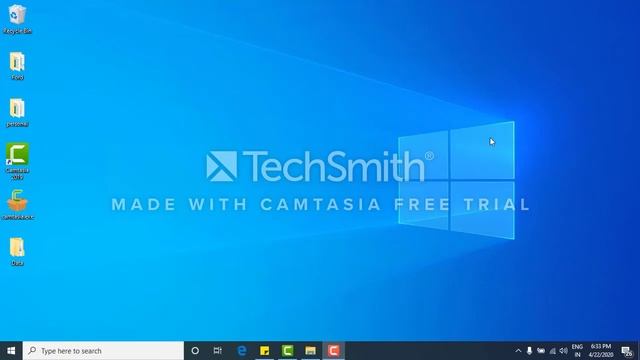The height and width of the screenshot is (360, 640).
Task: Select the Camtasia 2019 desktop shortcut
Action: click(17, 161)
